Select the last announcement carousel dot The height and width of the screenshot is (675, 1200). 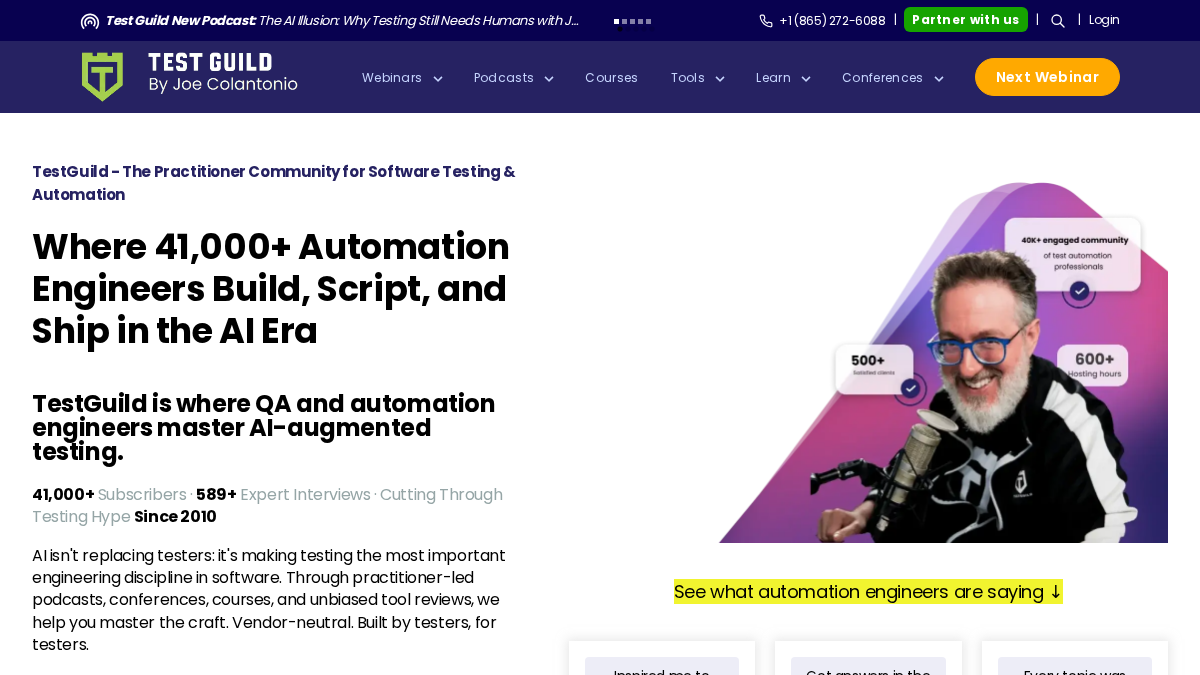click(x=648, y=21)
